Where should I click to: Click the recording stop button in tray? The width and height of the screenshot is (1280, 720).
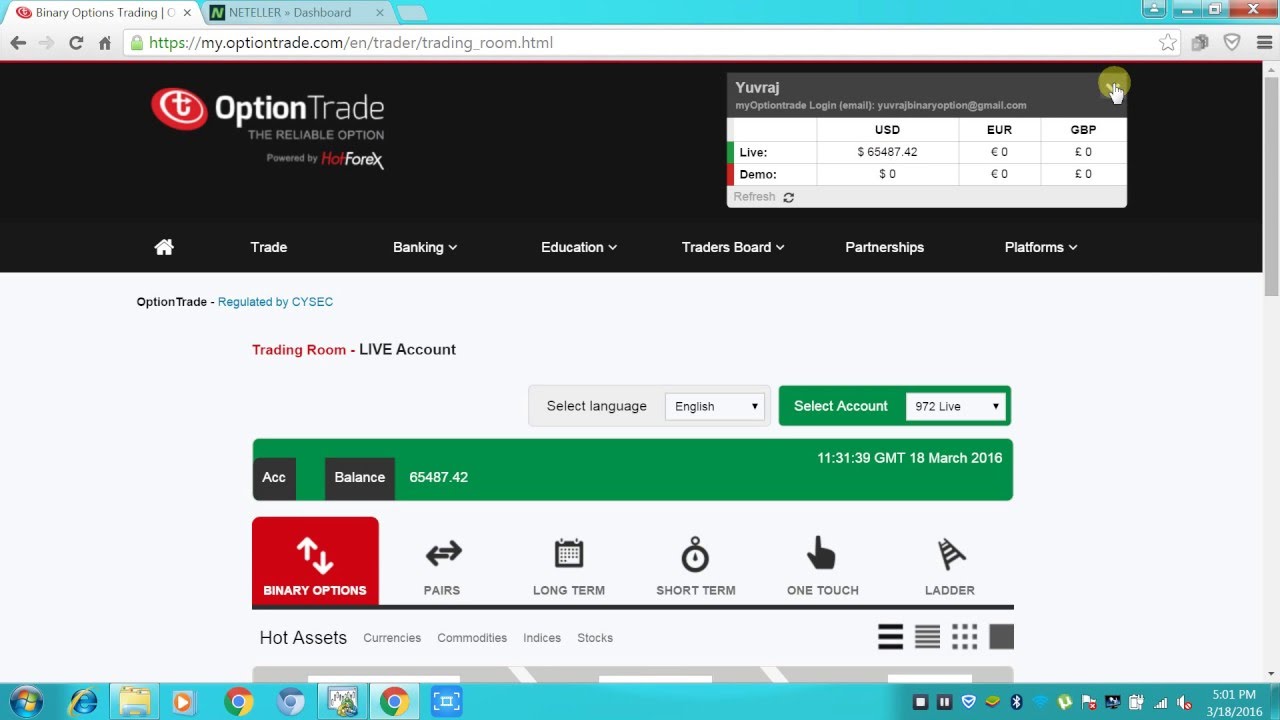(920, 702)
